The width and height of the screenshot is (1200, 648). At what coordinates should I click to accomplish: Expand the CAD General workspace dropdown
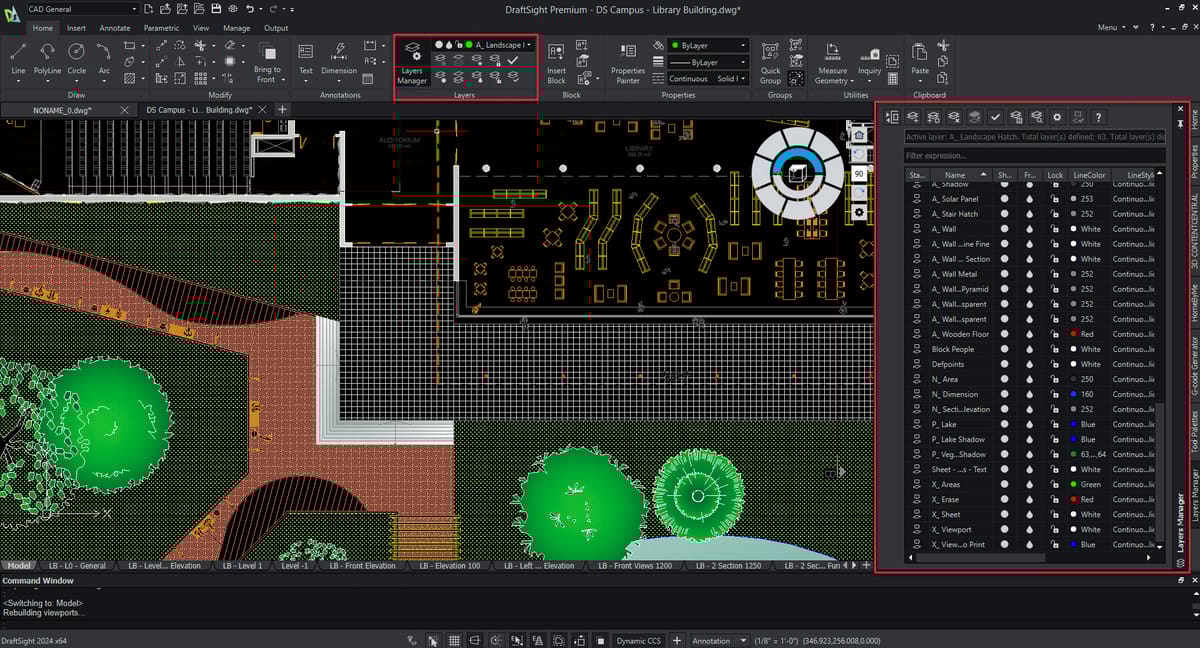(x=132, y=9)
